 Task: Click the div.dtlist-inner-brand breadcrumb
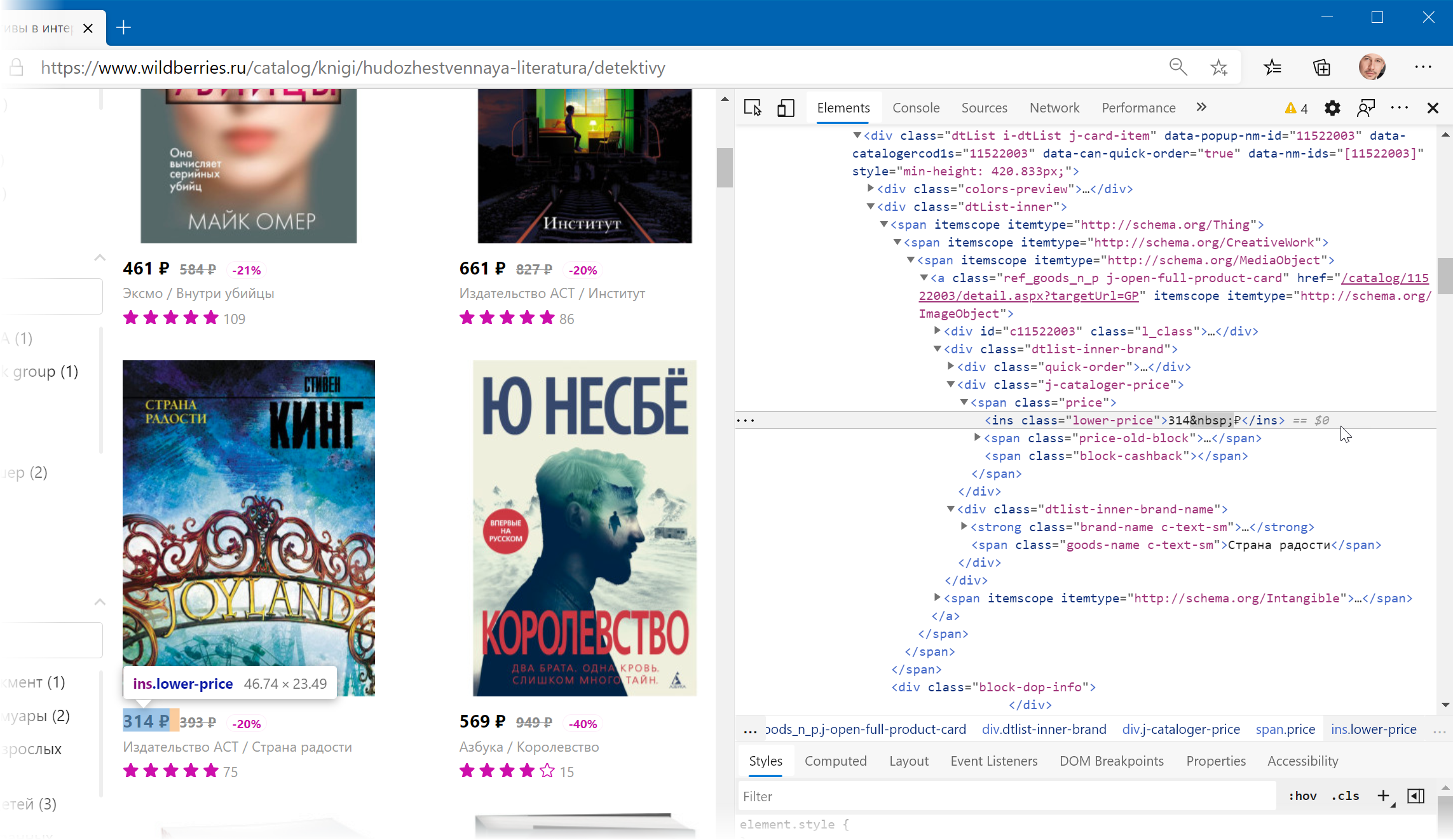[x=1044, y=729]
